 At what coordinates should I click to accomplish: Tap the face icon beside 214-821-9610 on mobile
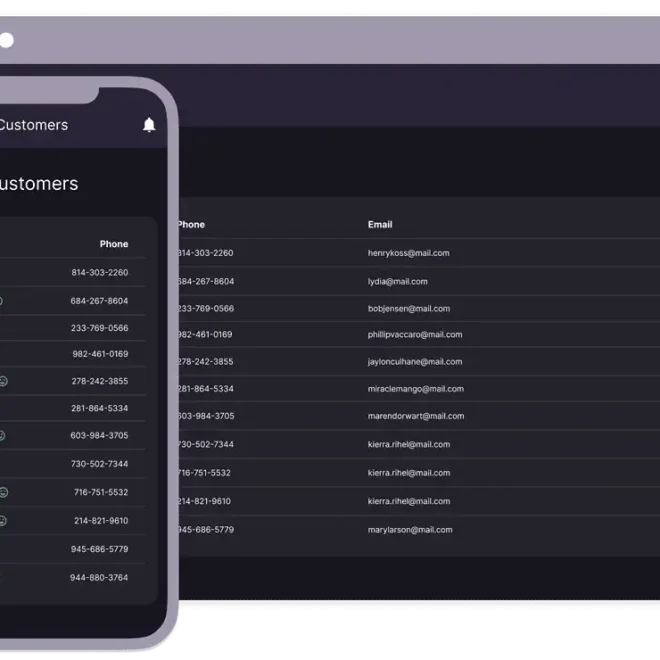pyautogui.click(x=3, y=520)
